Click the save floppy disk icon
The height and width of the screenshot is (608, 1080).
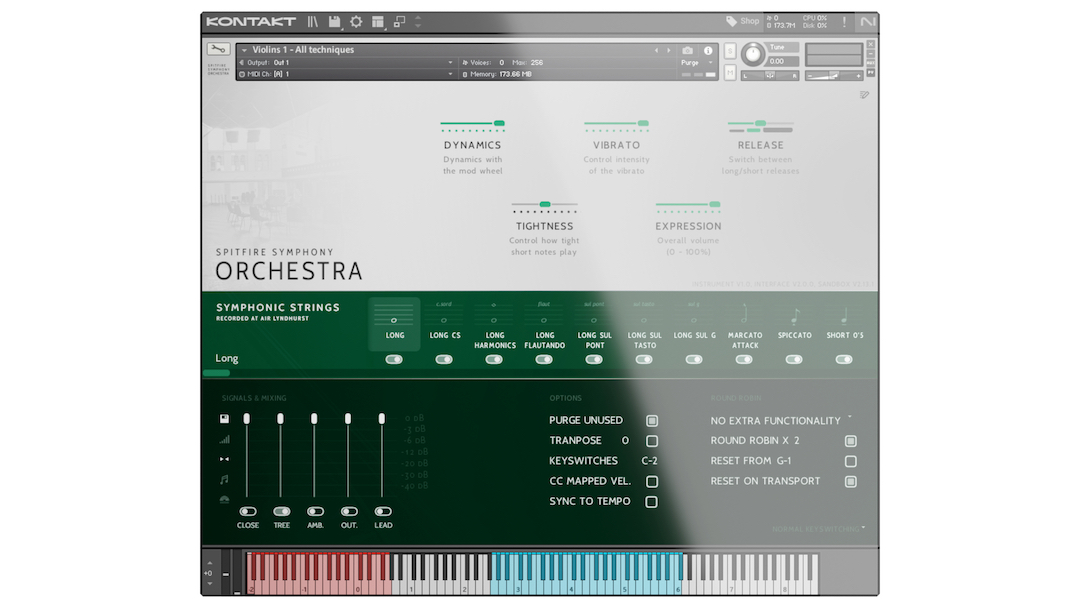[x=334, y=21]
